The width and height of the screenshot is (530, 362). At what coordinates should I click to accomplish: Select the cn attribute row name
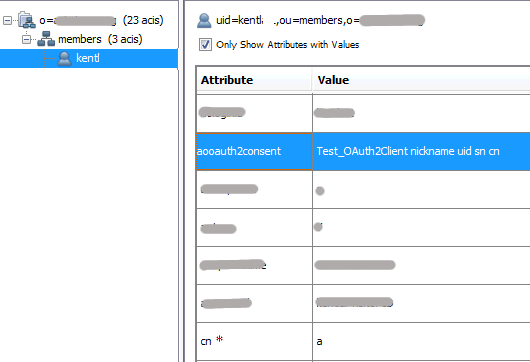(x=206, y=341)
